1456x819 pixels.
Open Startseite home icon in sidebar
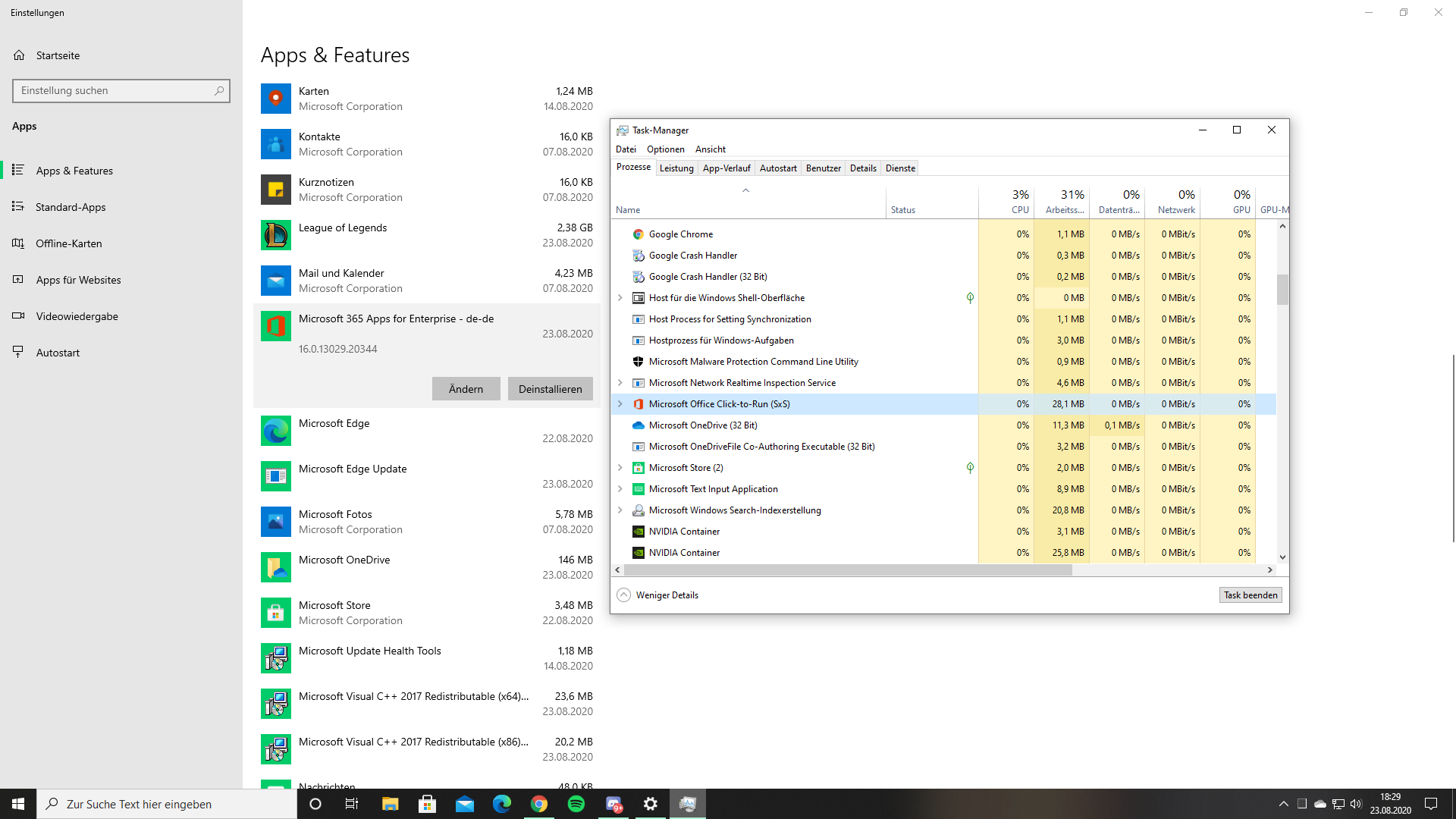tap(19, 55)
